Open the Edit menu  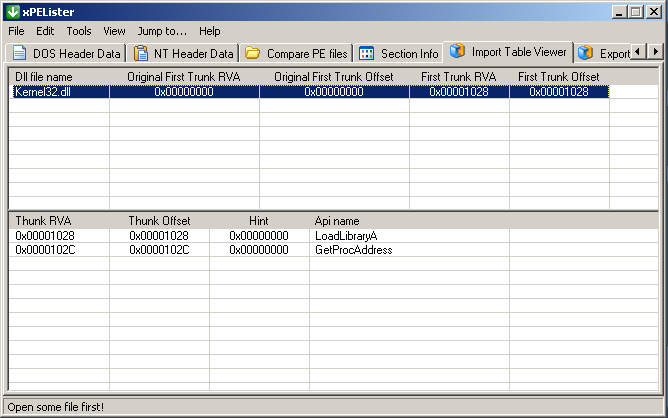(x=45, y=31)
